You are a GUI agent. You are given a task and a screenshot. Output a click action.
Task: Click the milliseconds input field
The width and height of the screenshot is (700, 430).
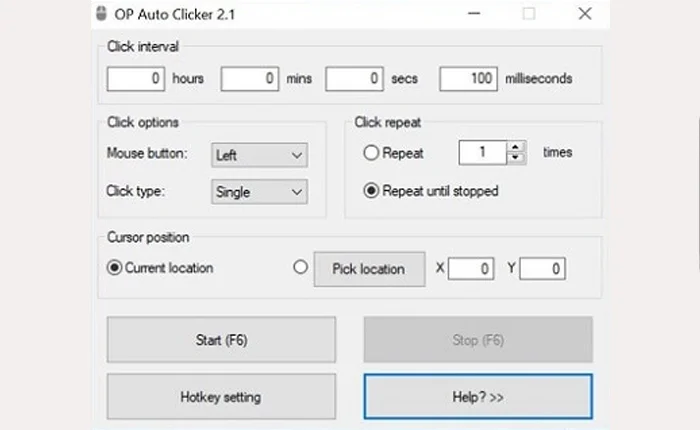pos(468,78)
